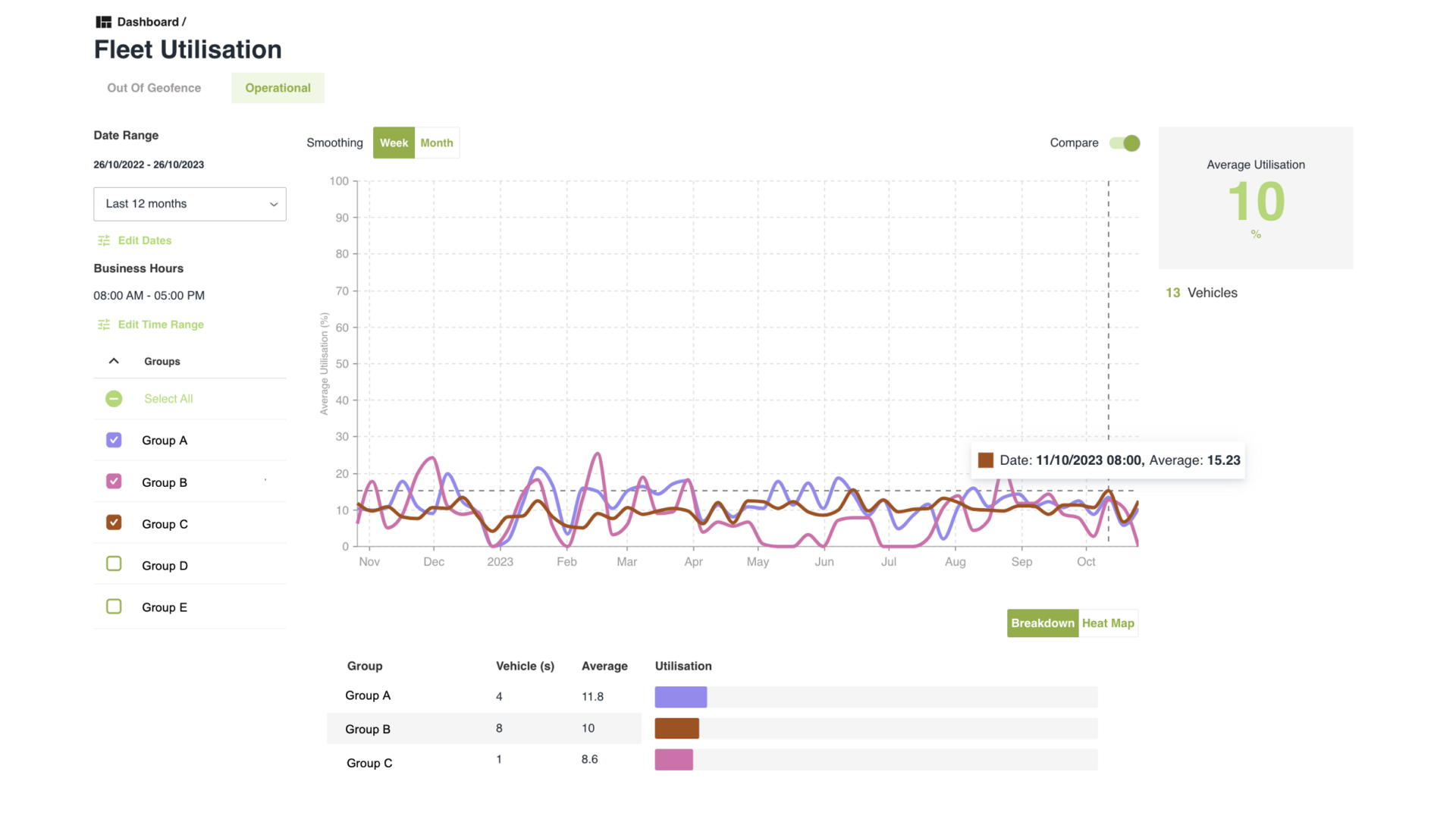Select the Breakdown view button
The width and height of the screenshot is (1456, 819).
(1043, 623)
